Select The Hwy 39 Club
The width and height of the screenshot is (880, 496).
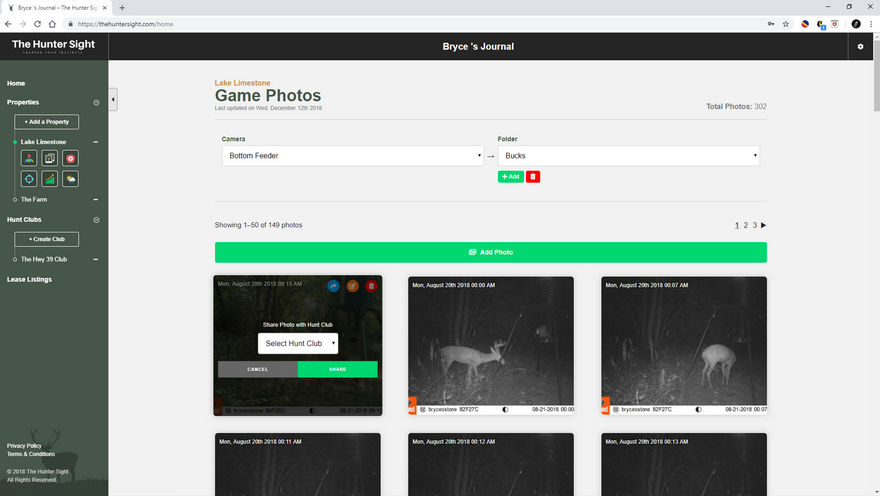click(x=44, y=260)
